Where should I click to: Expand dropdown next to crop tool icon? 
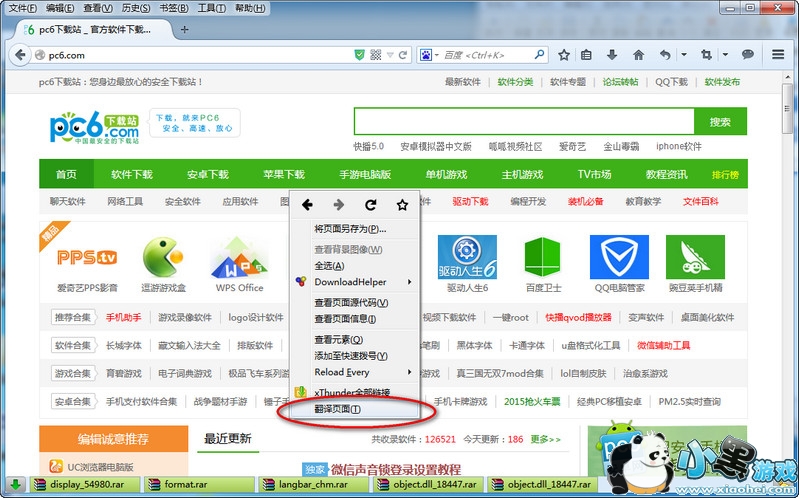coord(725,55)
